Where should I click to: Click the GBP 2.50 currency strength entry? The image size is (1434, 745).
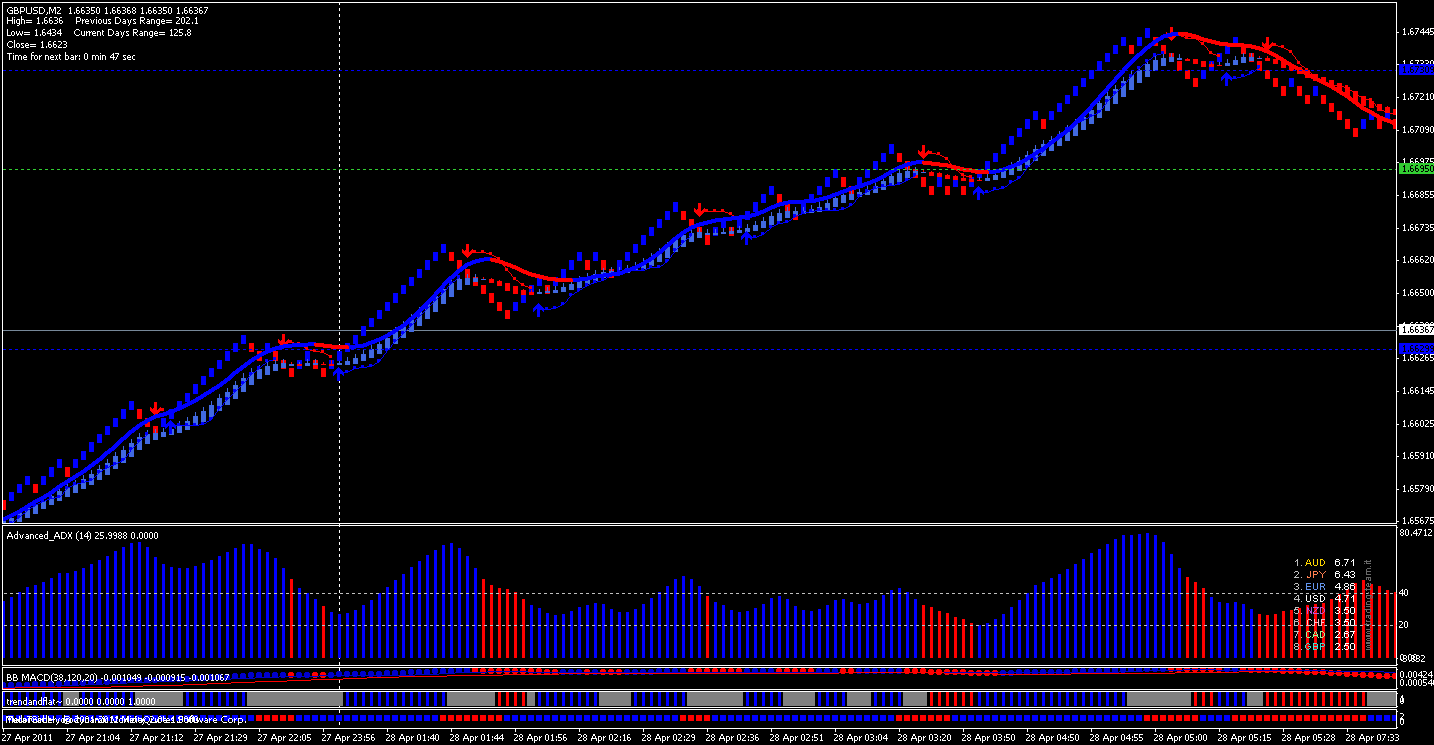(1324, 647)
